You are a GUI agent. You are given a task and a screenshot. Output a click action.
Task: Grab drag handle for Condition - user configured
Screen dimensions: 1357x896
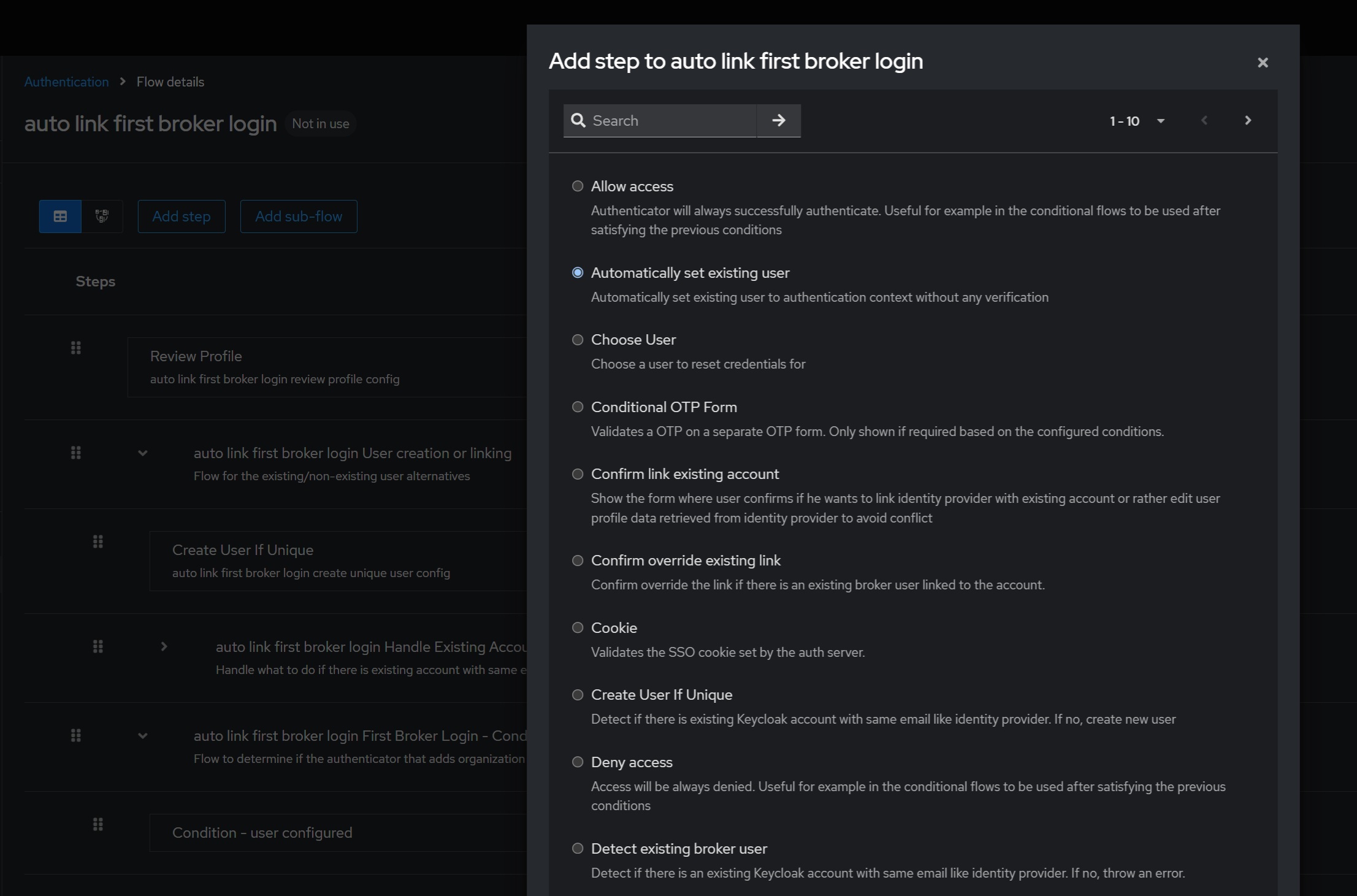(98, 824)
